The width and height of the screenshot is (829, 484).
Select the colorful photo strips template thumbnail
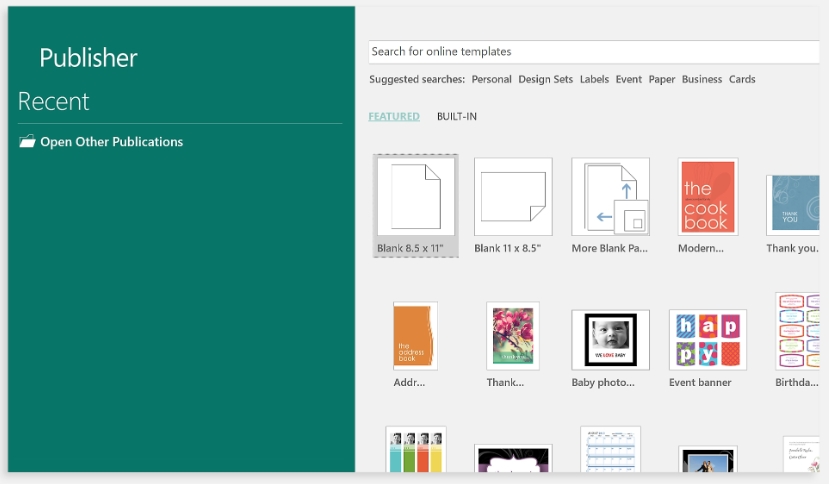coord(416,449)
